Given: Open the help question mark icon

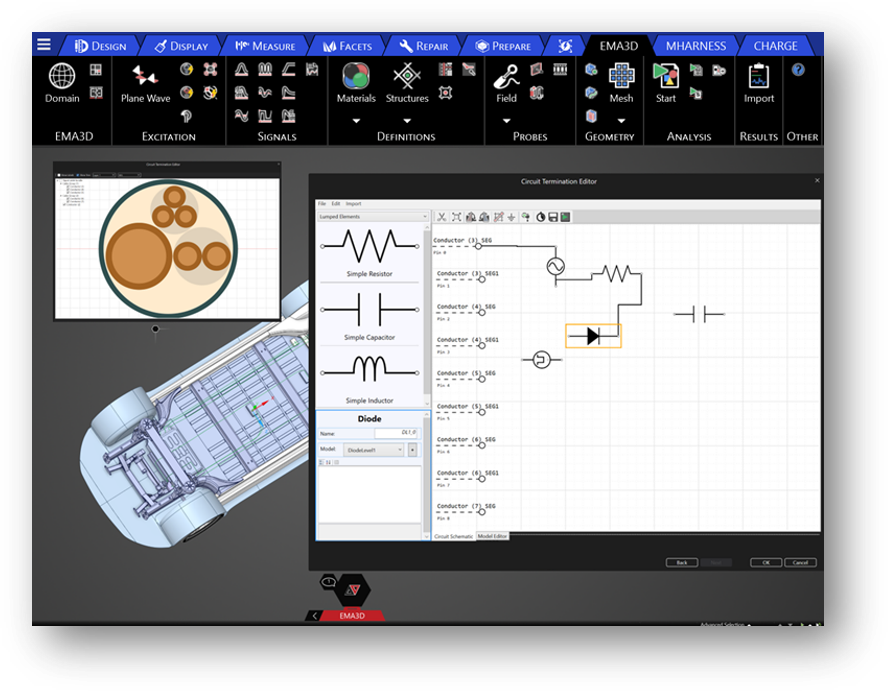Looking at the screenshot, I should [798, 70].
